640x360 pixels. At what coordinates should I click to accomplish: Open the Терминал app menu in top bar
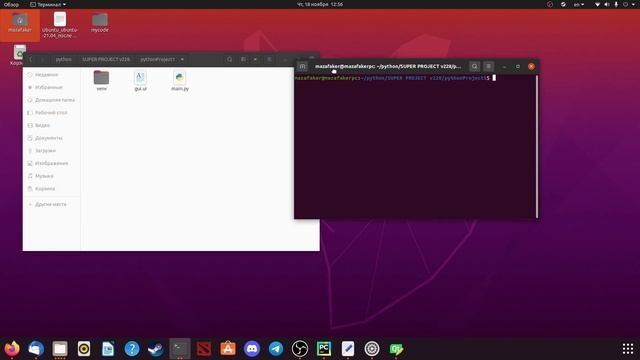[48, 4]
